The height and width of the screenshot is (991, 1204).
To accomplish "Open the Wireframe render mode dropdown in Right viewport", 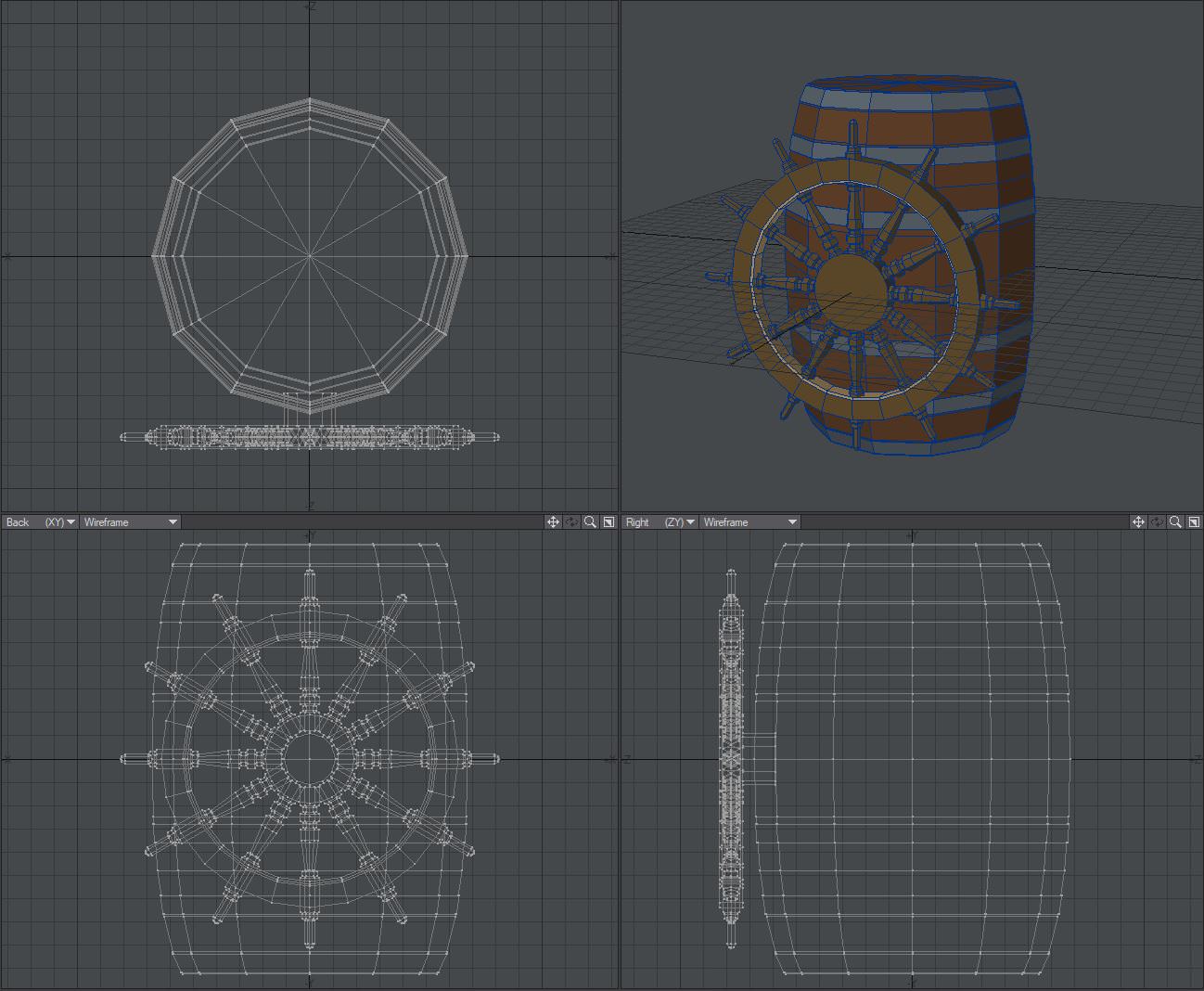I will coord(749,522).
